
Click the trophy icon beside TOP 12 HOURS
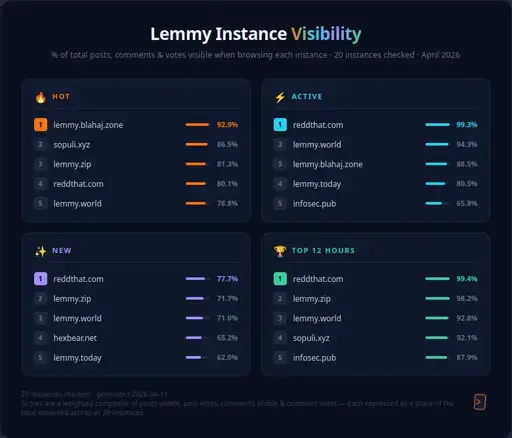coord(280,251)
